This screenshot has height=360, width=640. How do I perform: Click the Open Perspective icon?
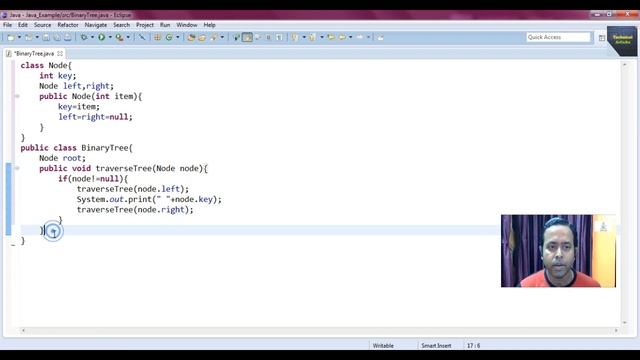tap(602, 38)
